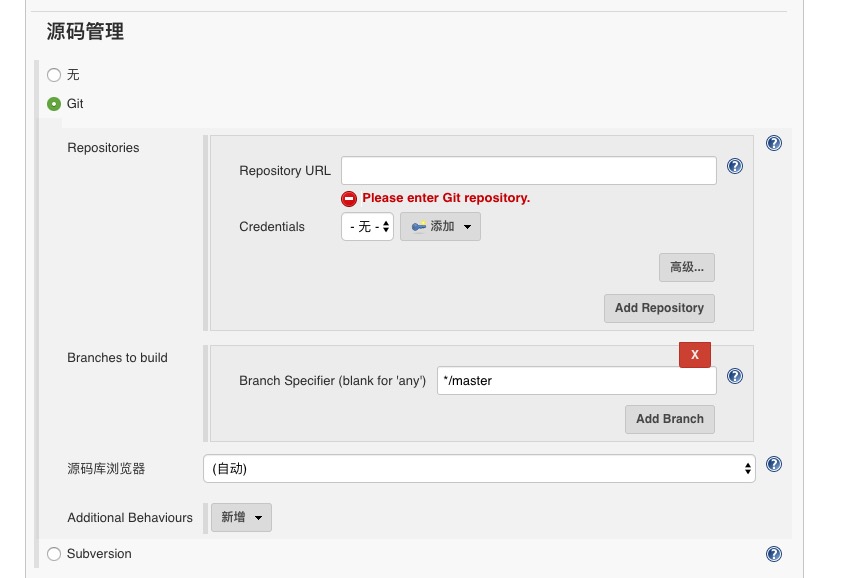Image resolution: width=850 pixels, height=578 pixels.
Task: Select the Subversion radio button
Action: tap(54, 554)
